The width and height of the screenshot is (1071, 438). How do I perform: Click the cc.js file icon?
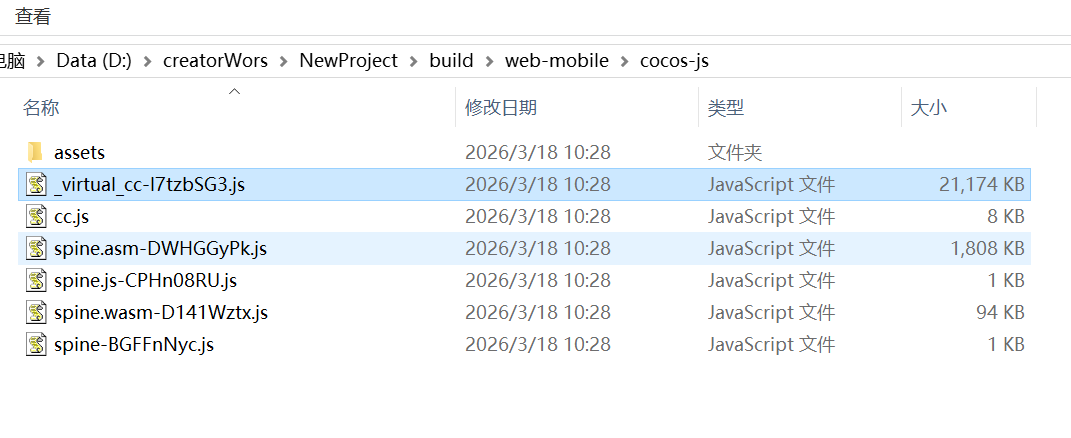(37, 216)
